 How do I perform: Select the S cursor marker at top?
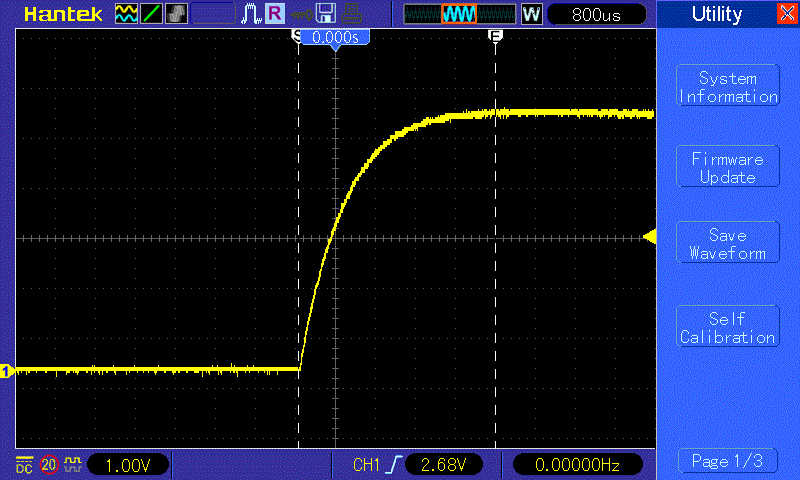(297, 35)
